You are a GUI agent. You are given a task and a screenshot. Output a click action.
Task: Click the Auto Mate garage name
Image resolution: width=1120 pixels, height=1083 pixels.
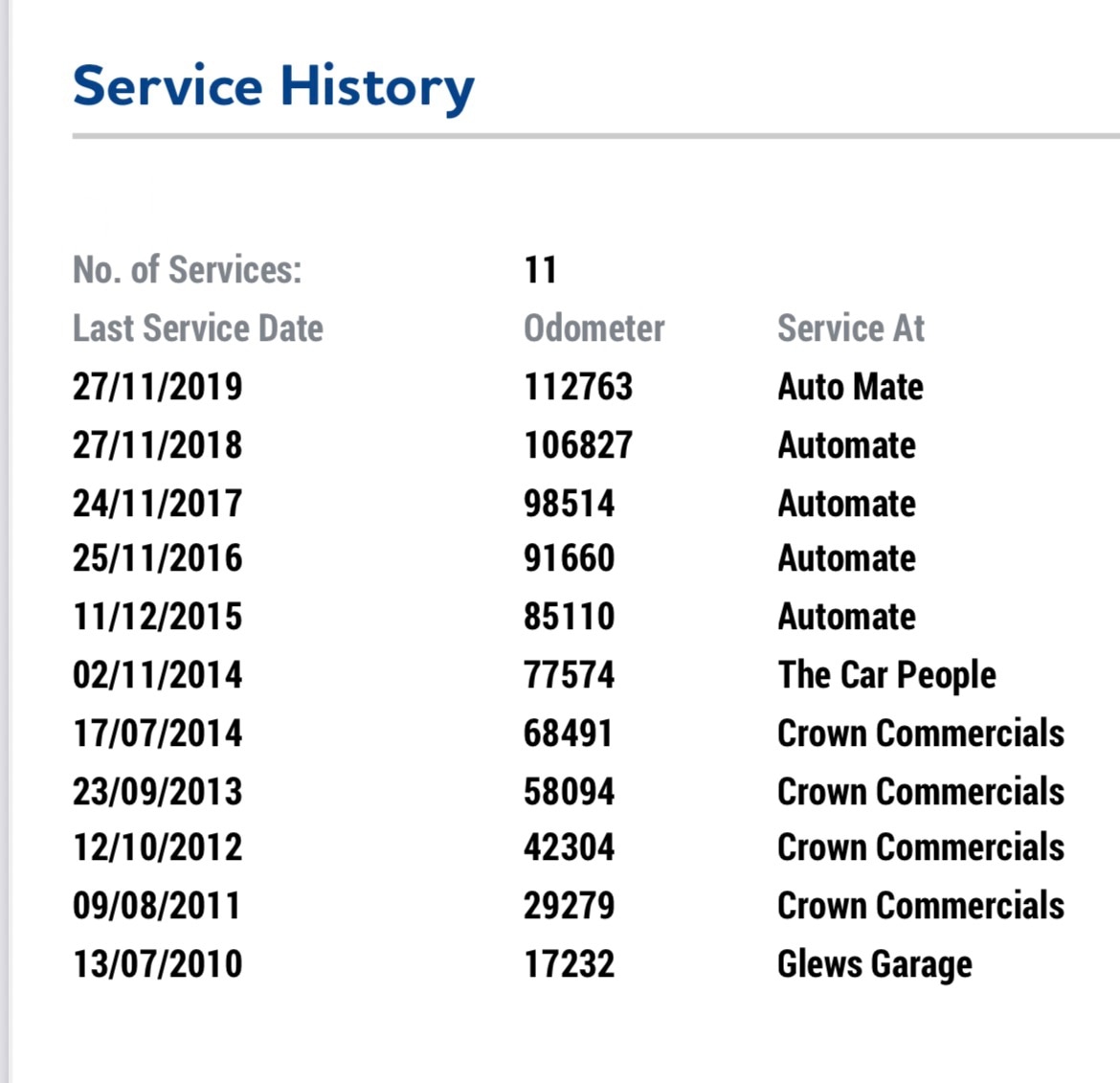[850, 387]
